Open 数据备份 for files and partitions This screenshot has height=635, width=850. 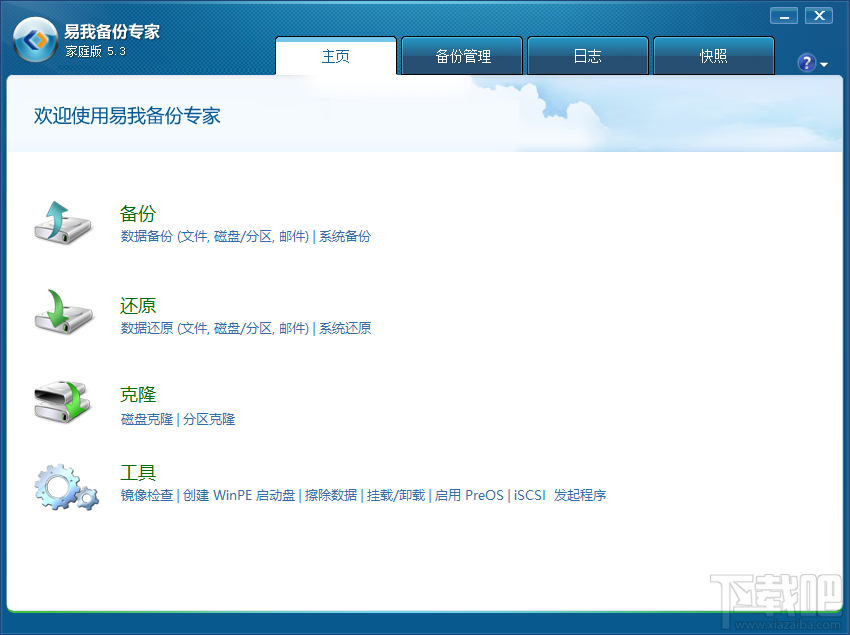[x=213, y=236]
